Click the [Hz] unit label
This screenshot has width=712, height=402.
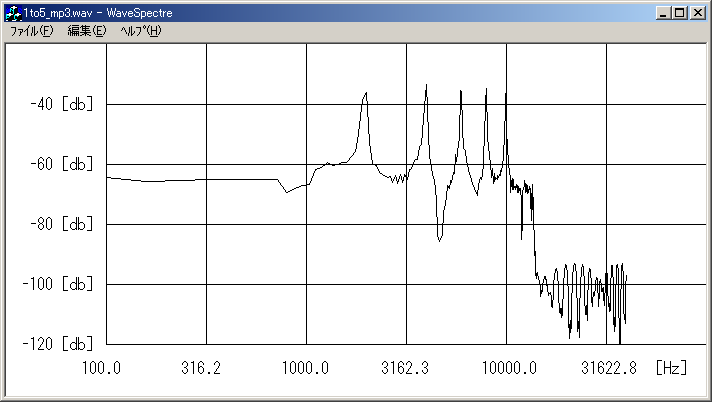tap(672, 367)
